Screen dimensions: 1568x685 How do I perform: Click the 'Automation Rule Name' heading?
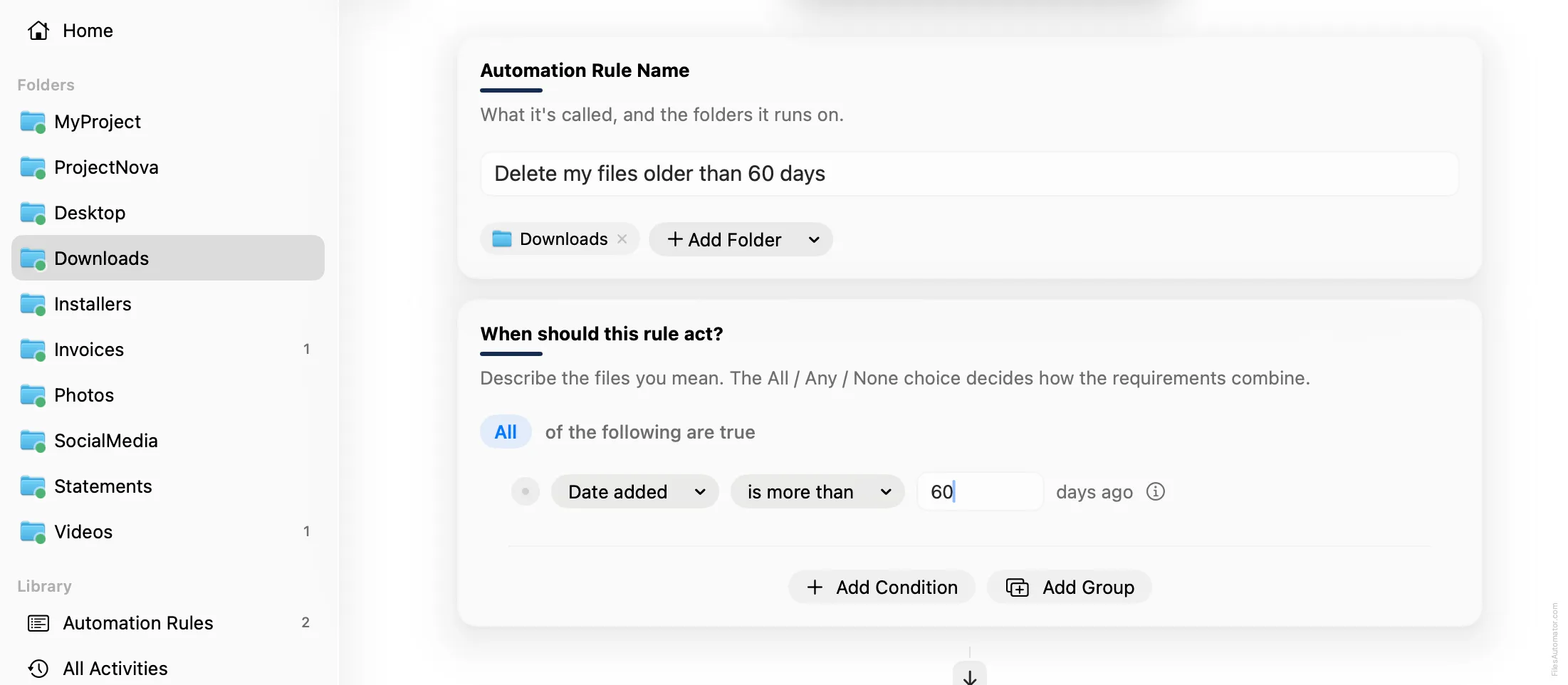click(x=585, y=70)
